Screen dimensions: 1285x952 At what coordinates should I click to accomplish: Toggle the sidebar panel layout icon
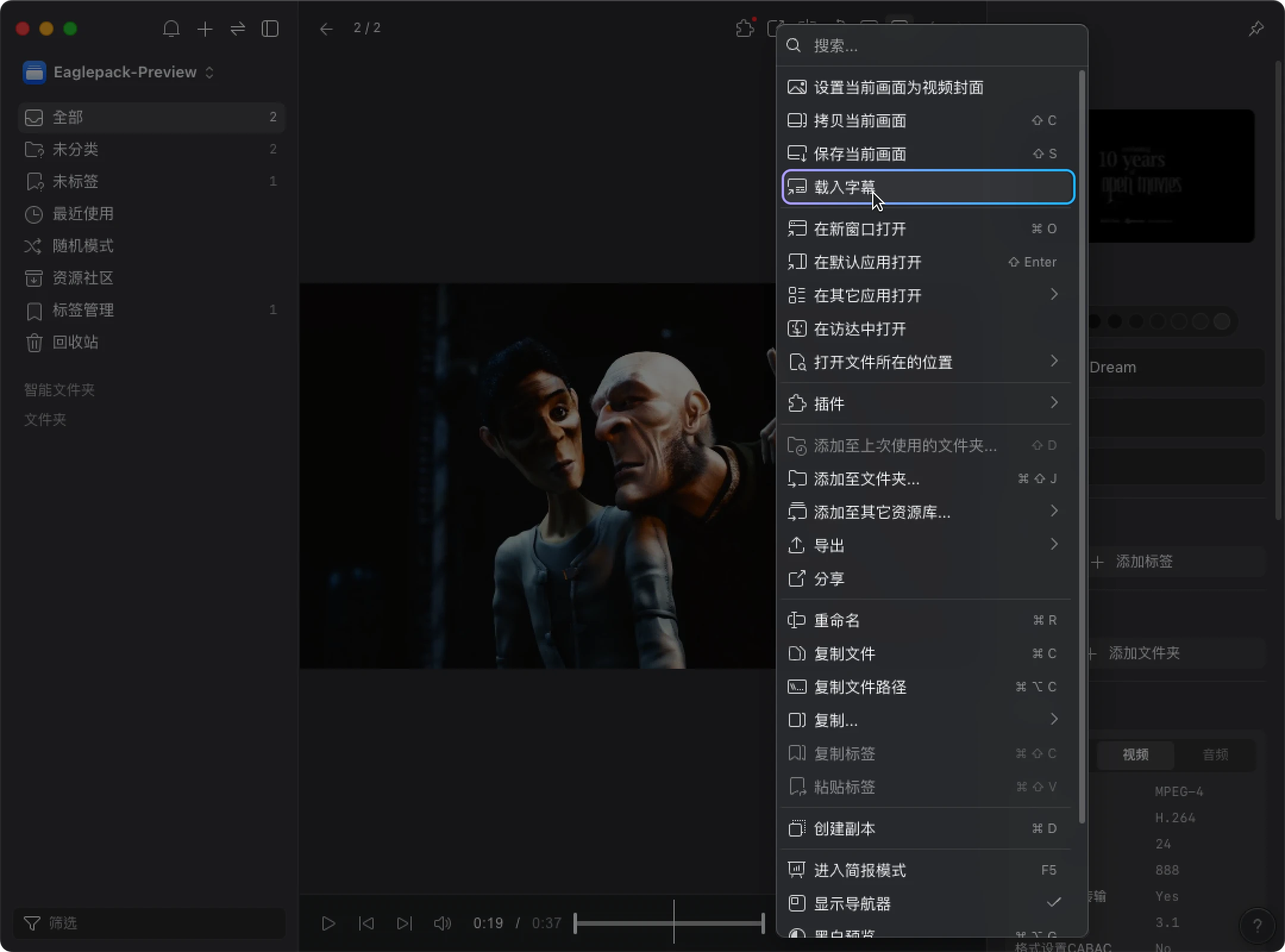point(270,29)
